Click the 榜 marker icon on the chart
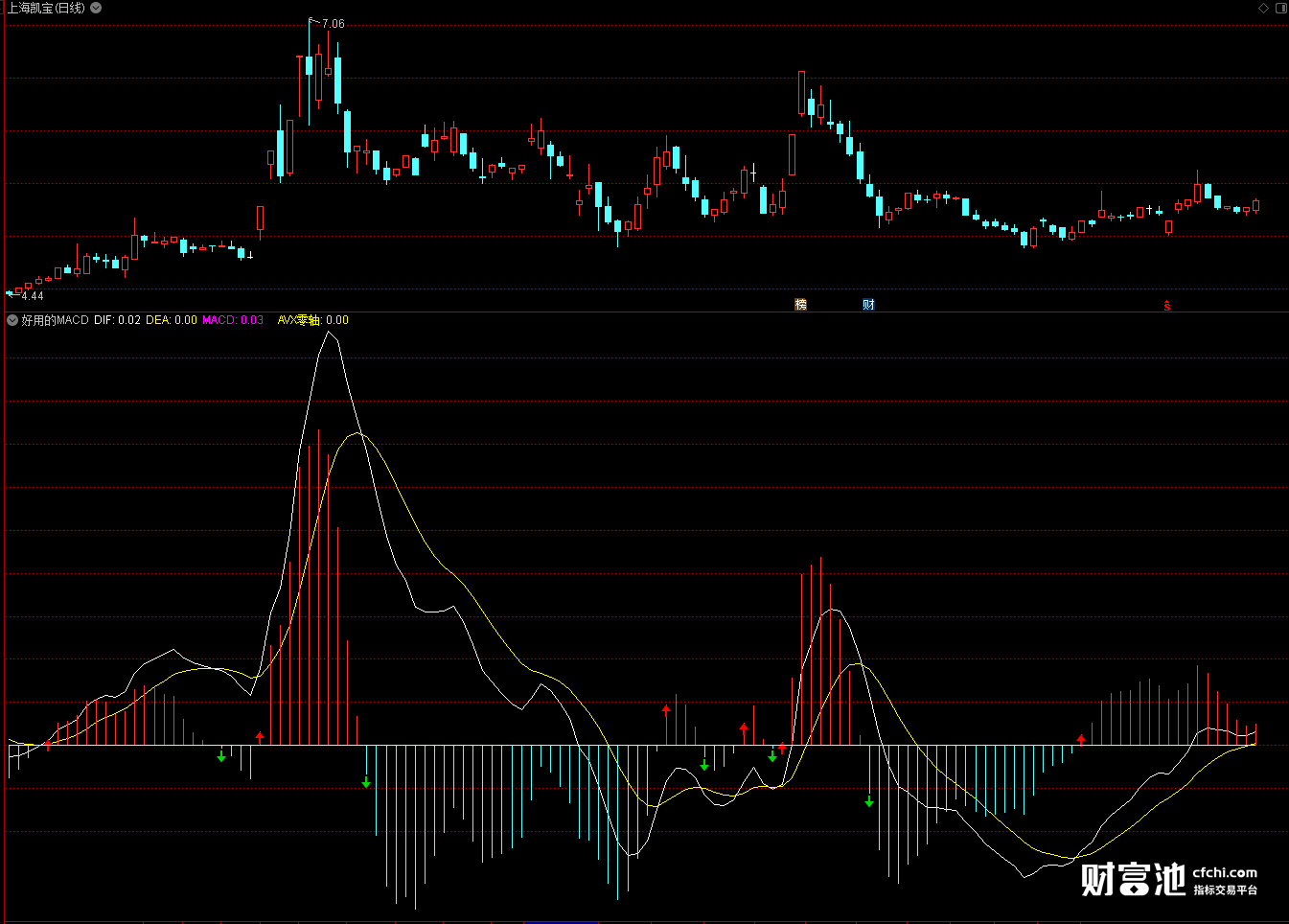Screen dimensions: 1289x924 (801, 305)
